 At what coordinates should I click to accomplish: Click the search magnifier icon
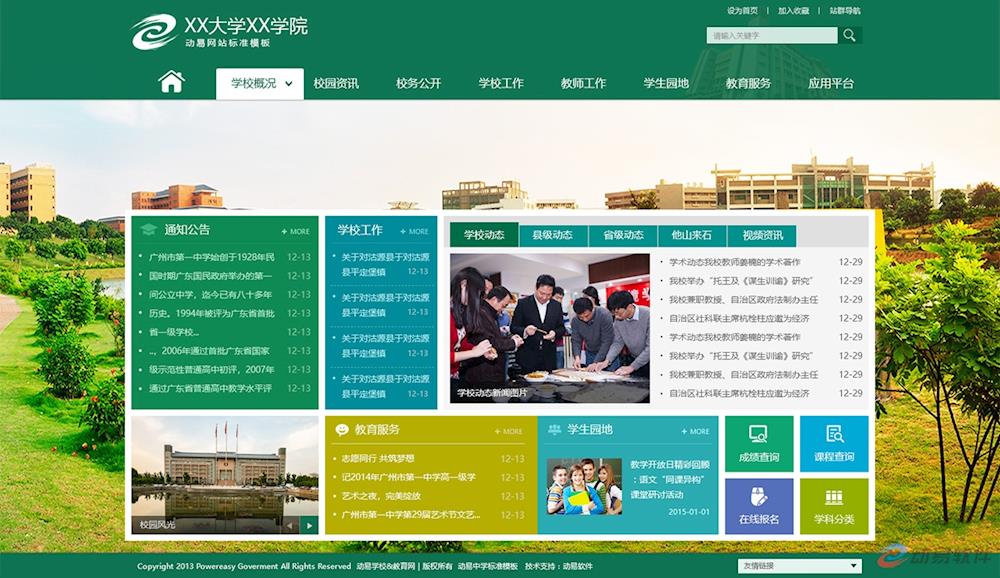849,36
